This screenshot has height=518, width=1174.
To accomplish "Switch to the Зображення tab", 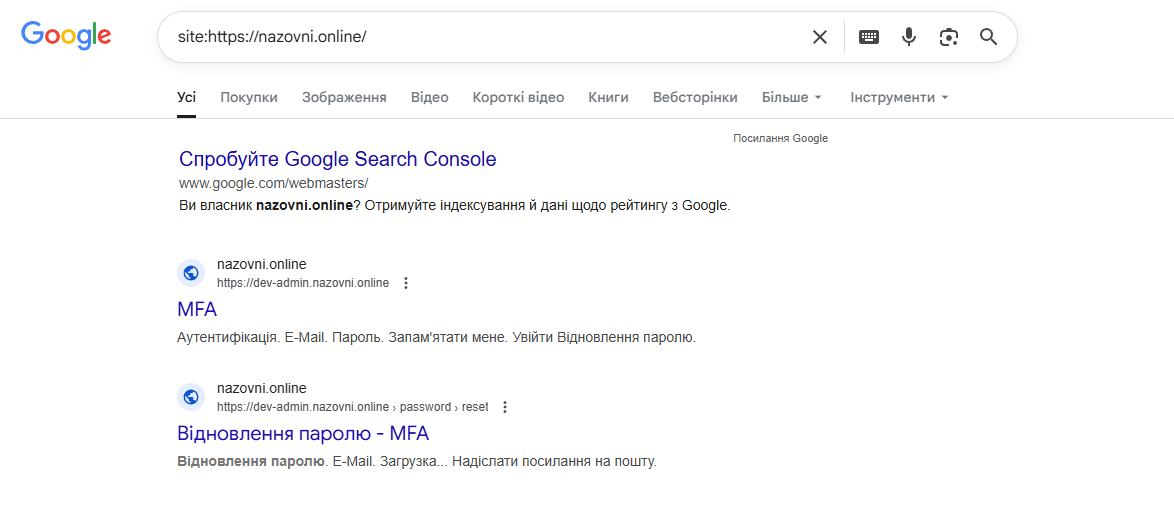I will pos(344,97).
